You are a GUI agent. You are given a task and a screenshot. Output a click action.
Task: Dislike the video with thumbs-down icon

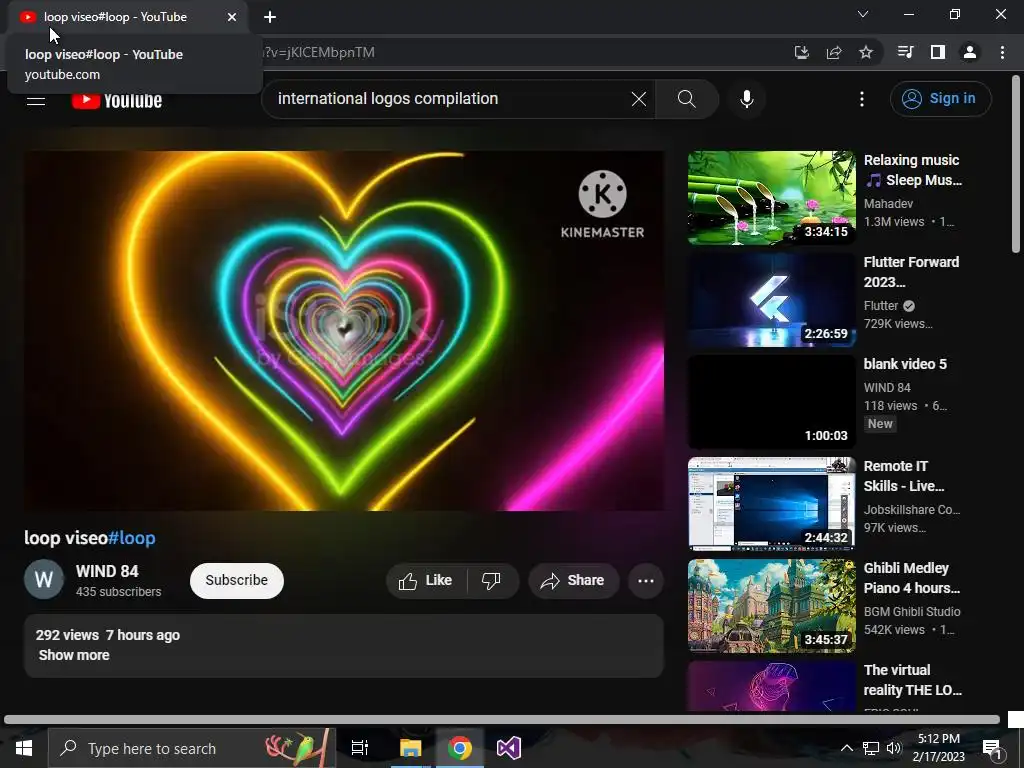[492, 581]
